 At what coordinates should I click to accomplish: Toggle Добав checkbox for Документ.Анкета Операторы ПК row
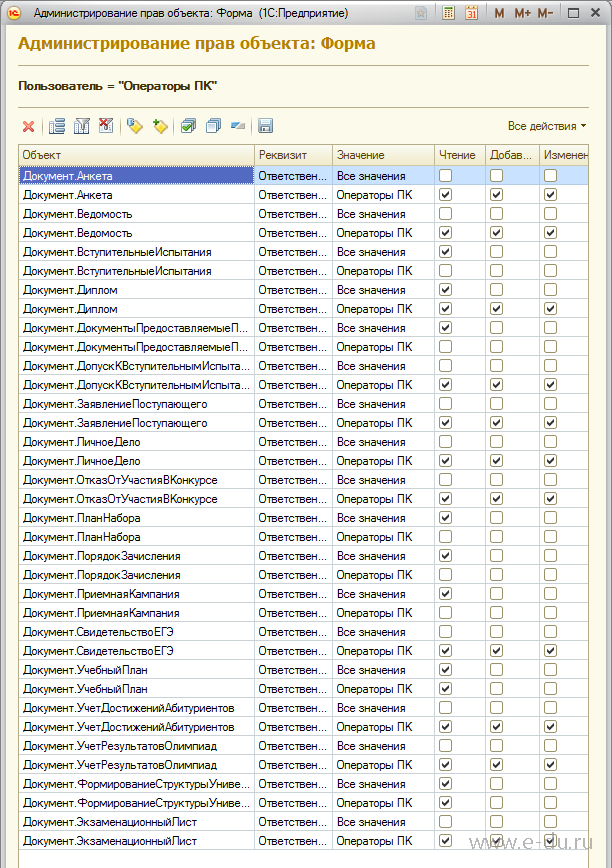(496, 194)
